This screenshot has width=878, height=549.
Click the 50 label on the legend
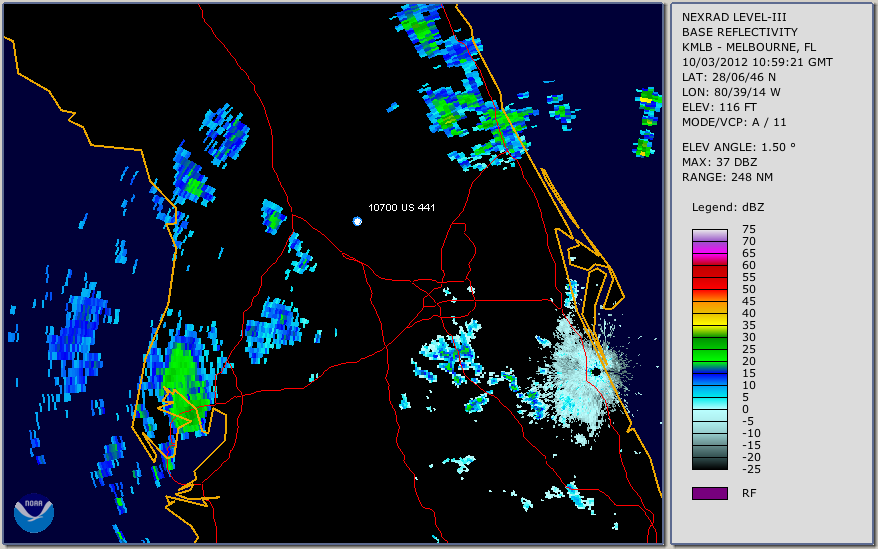[749, 289]
